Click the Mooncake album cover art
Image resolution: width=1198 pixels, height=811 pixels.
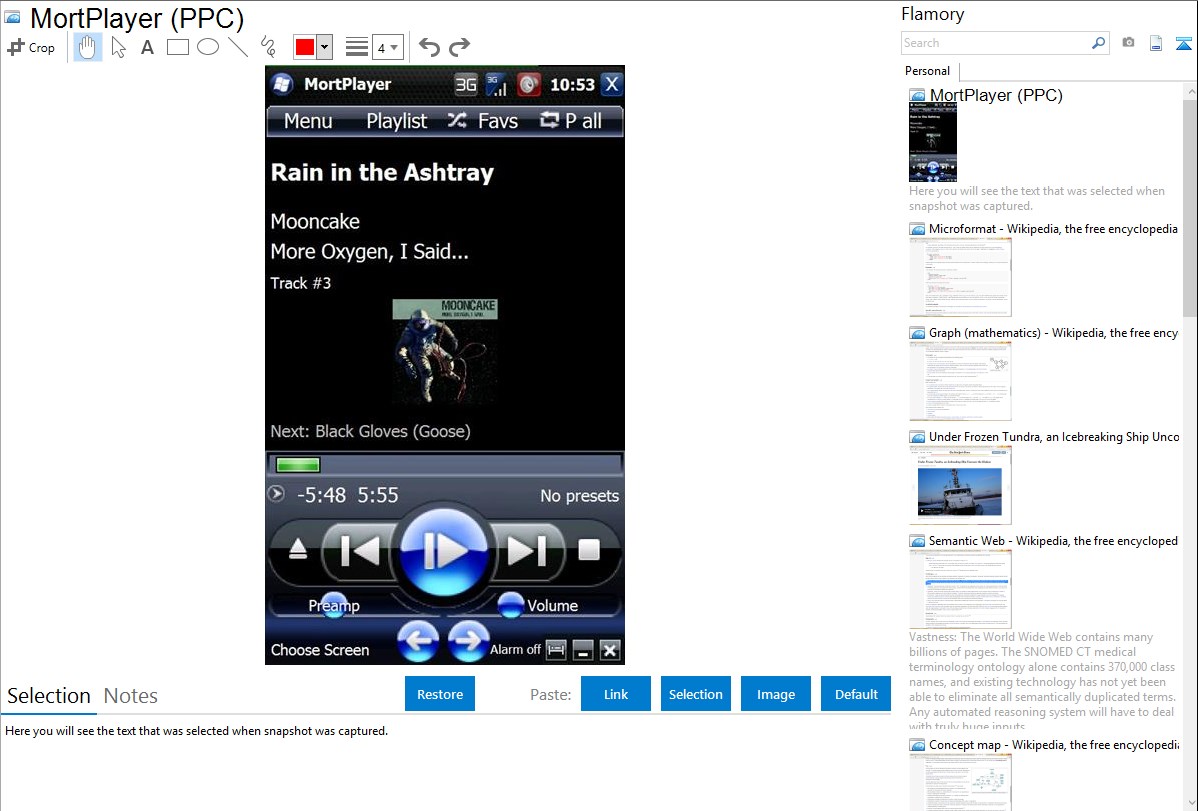pos(445,352)
